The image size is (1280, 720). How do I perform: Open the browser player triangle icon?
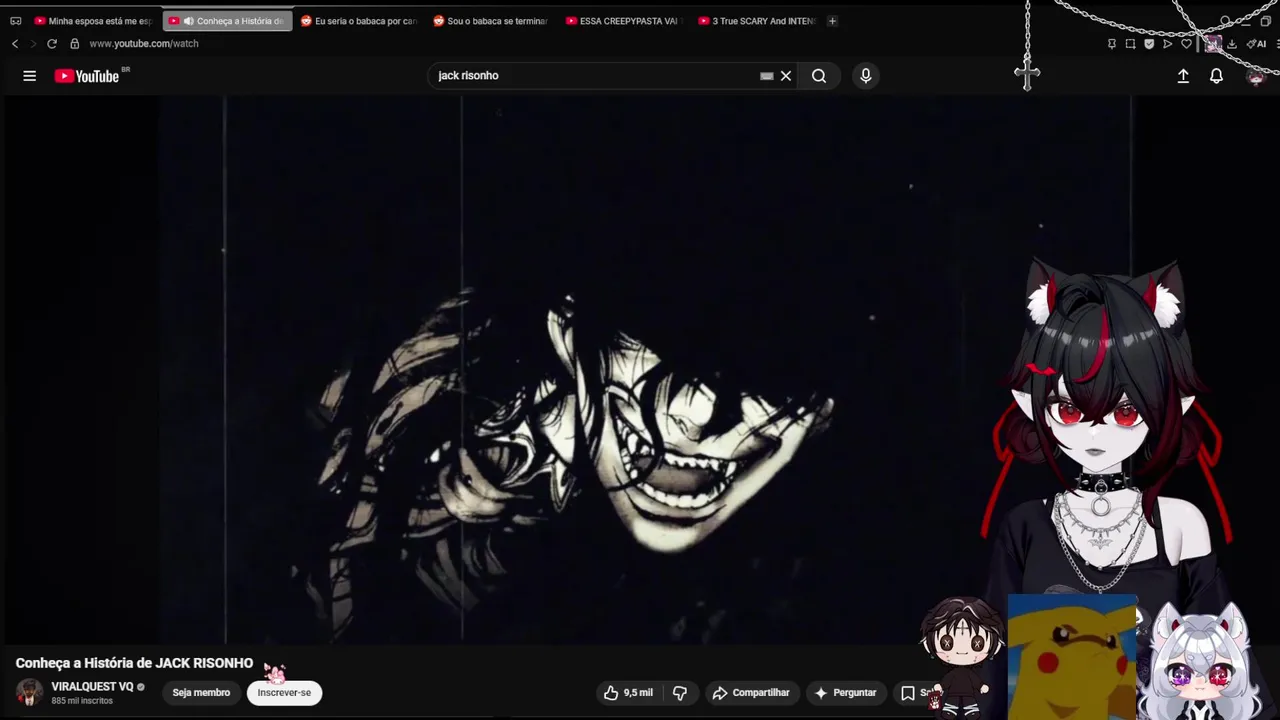[1167, 44]
